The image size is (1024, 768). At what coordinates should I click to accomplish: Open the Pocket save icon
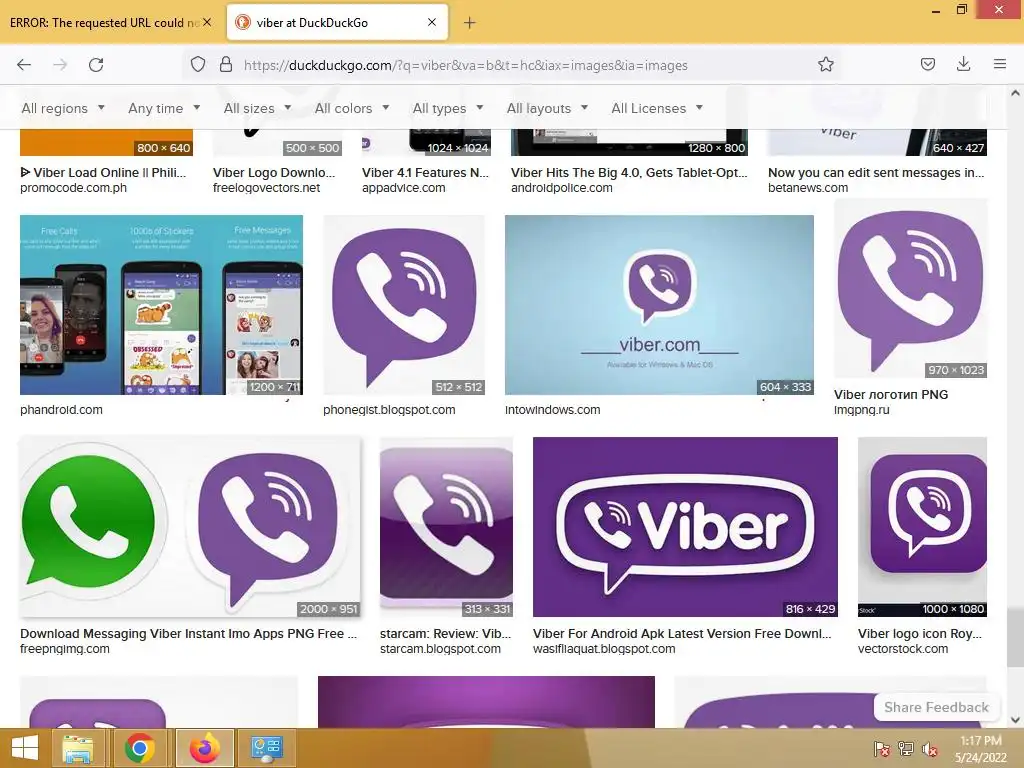coord(927,64)
